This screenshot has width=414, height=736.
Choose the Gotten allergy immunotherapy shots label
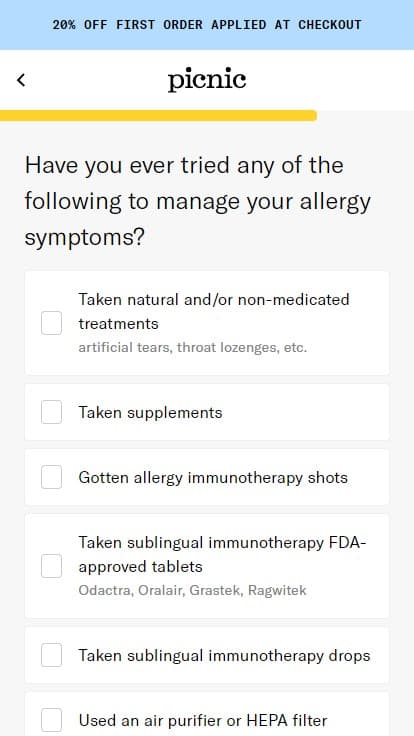(x=213, y=477)
